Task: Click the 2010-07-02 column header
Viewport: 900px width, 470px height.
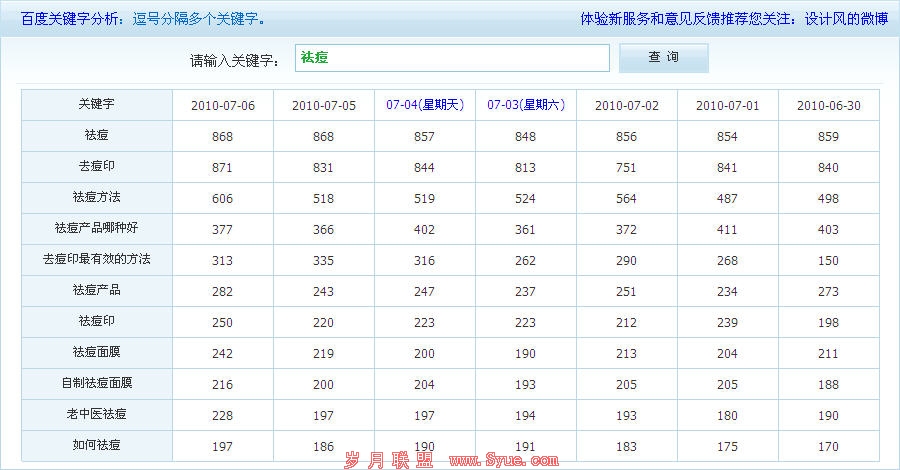Action: point(627,105)
